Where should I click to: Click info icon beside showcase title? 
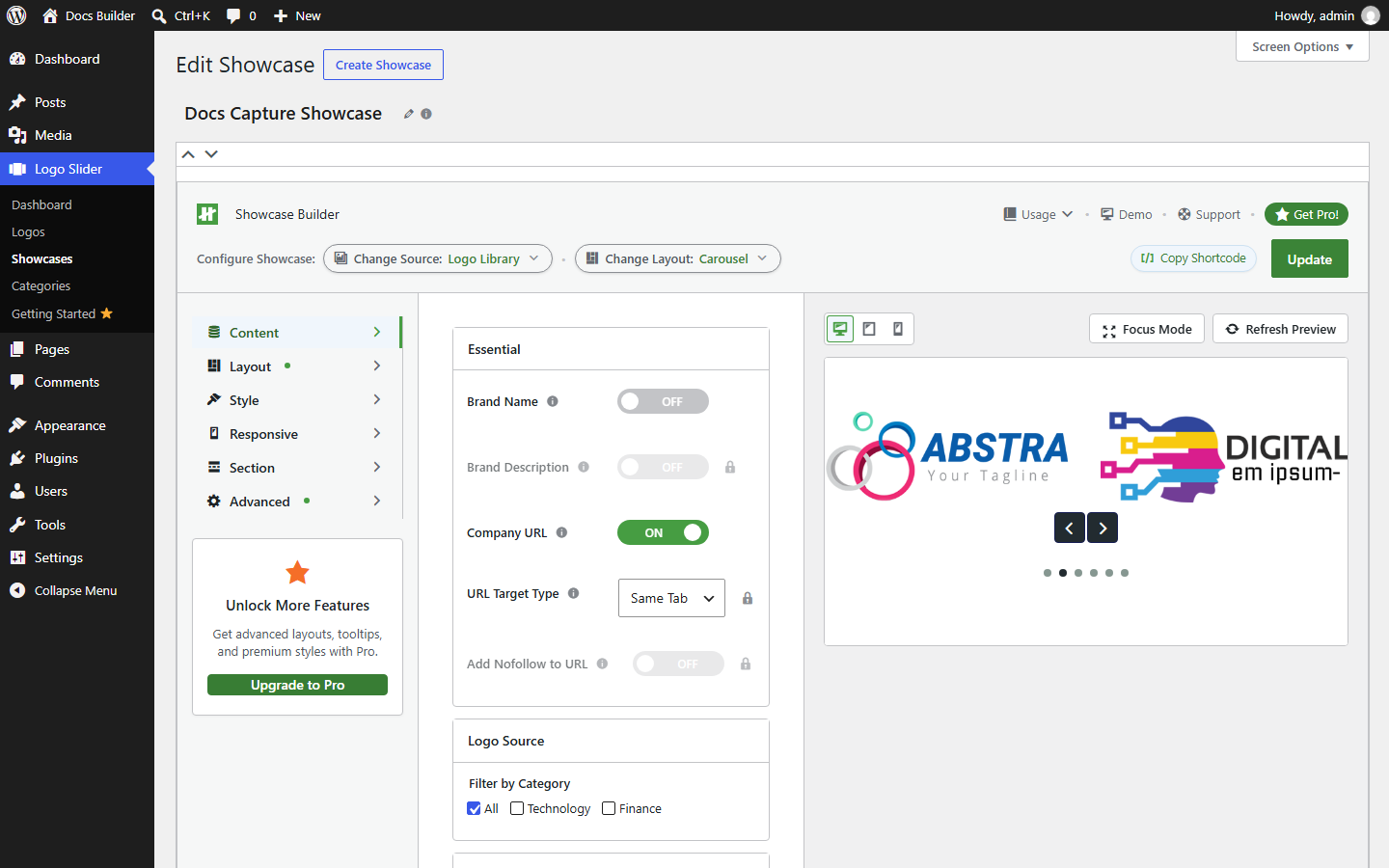tap(426, 114)
